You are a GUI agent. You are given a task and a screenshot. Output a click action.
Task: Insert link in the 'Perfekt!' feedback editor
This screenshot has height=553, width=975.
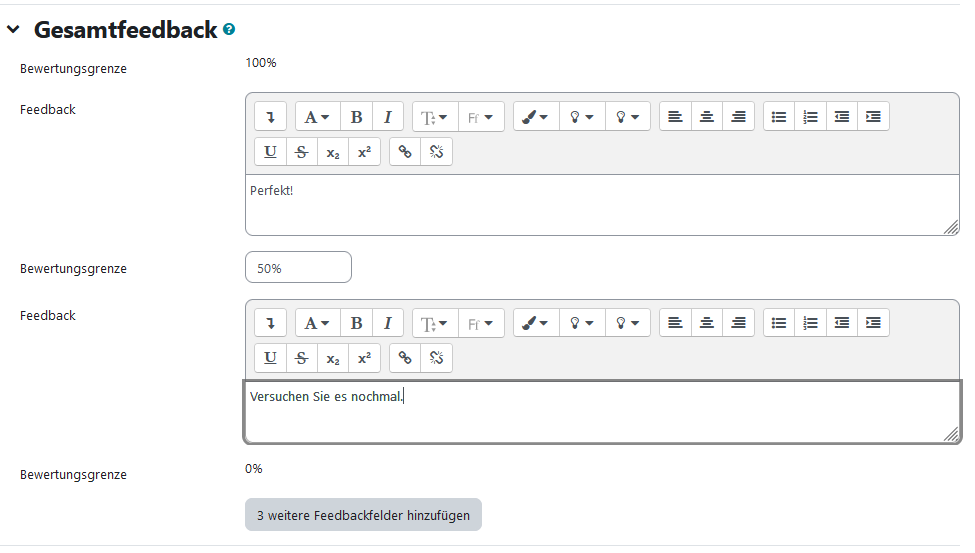[x=405, y=152]
